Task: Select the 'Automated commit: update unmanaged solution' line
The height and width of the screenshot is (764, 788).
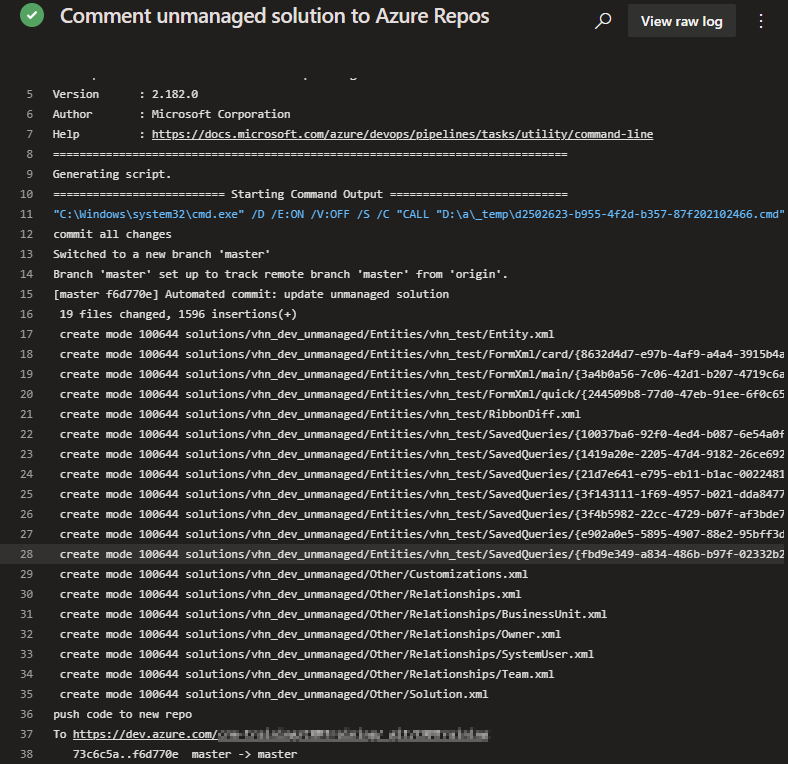Action: click(x=251, y=295)
